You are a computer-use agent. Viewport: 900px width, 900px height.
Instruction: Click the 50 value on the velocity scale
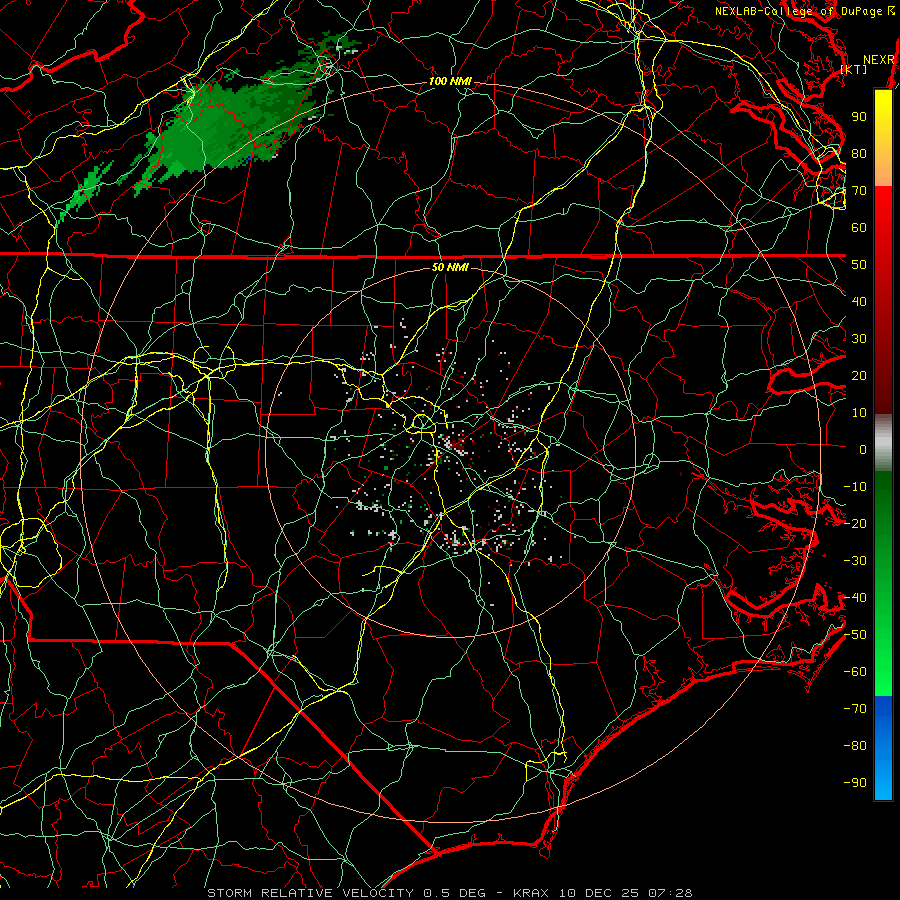click(859, 265)
